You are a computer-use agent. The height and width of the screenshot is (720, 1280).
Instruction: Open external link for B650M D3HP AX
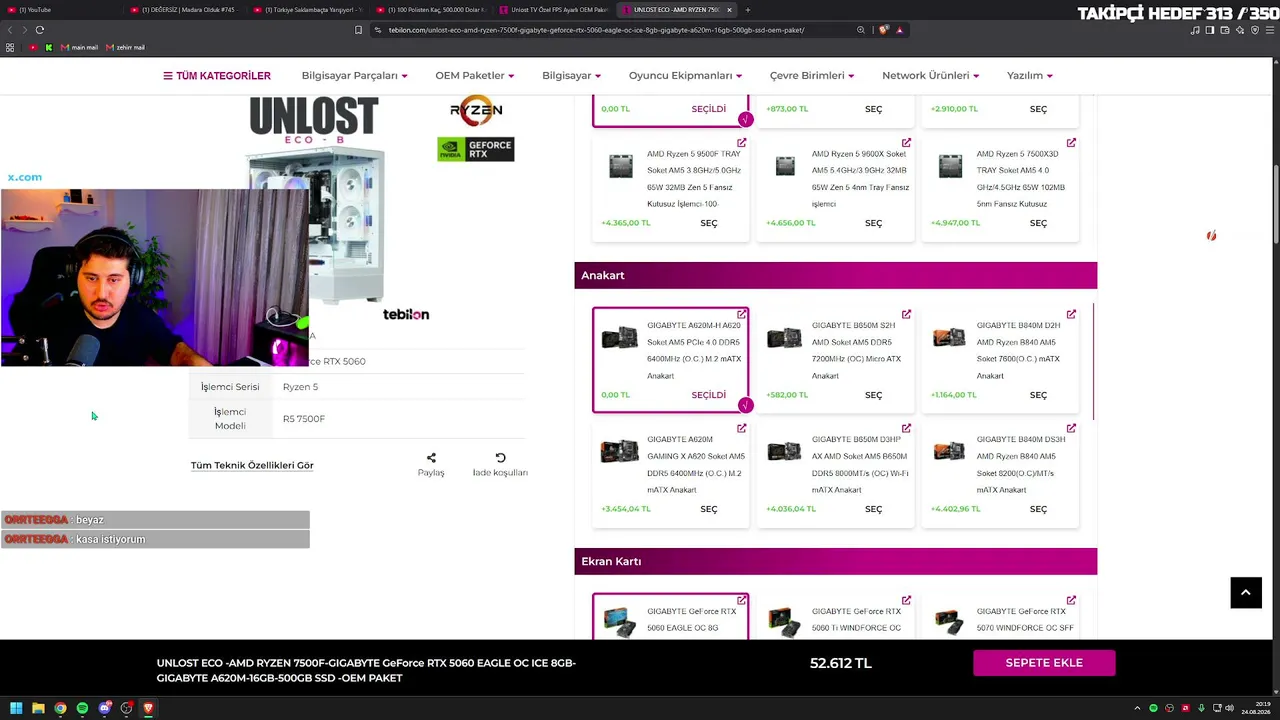(x=906, y=428)
